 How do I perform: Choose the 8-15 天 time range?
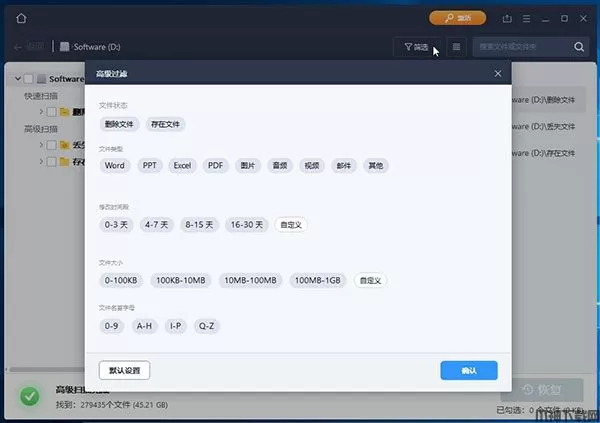click(x=199, y=224)
